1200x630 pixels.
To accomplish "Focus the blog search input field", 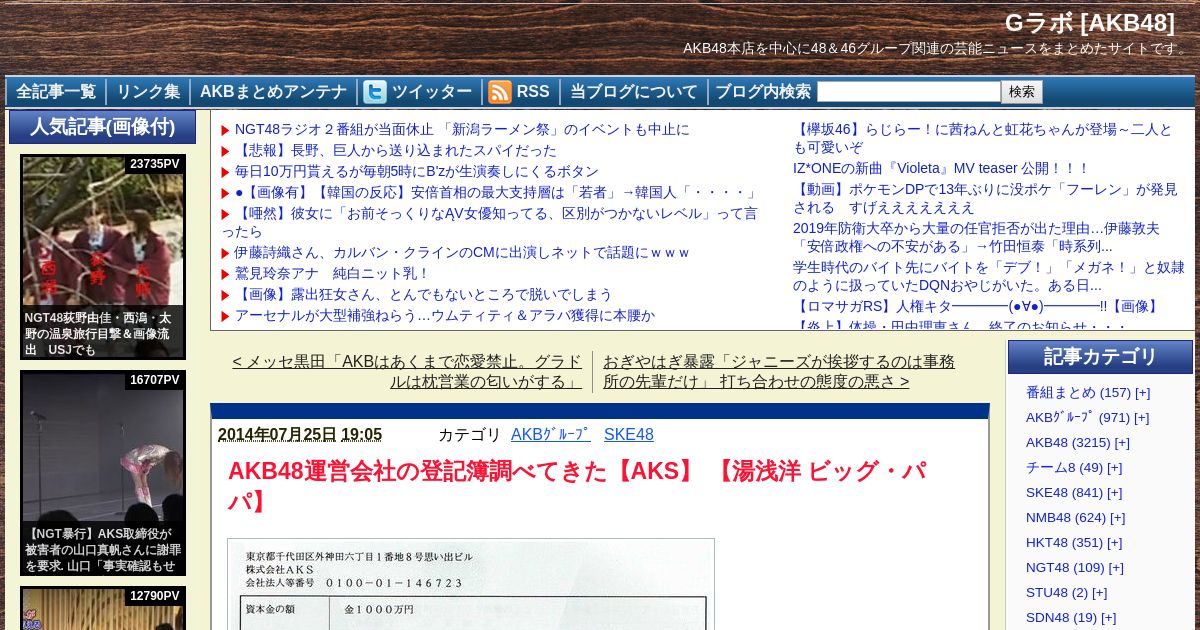I will (x=908, y=92).
